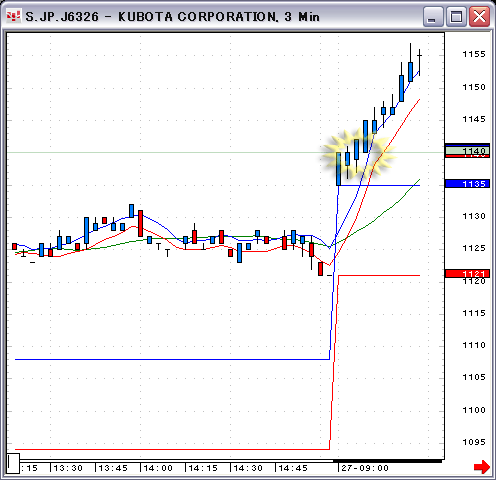This screenshot has height=480, width=496.
Task: Click the red 1121 price marker
Action: pyautogui.click(x=467, y=274)
